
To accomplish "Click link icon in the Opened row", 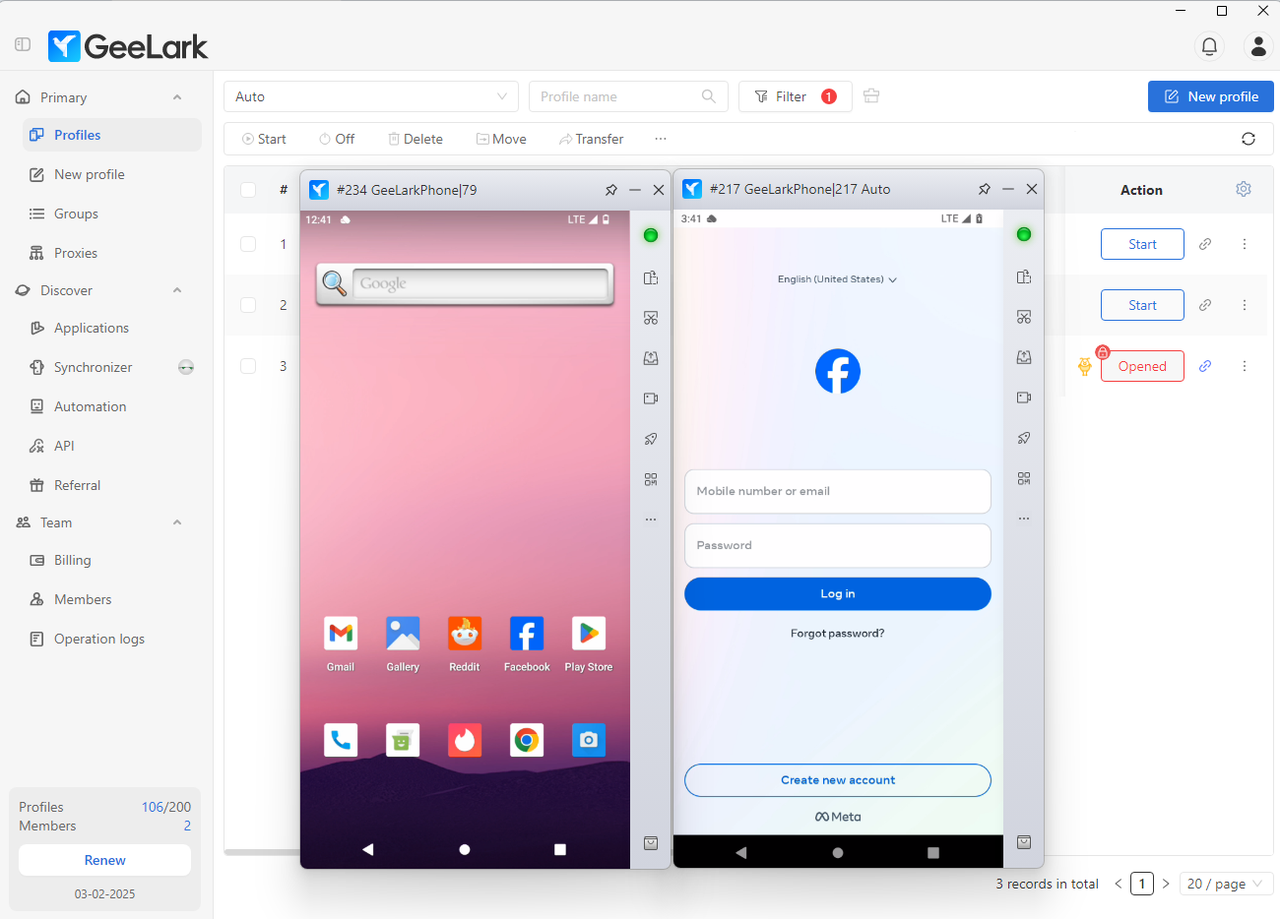I will click(x=1205, y=366).
